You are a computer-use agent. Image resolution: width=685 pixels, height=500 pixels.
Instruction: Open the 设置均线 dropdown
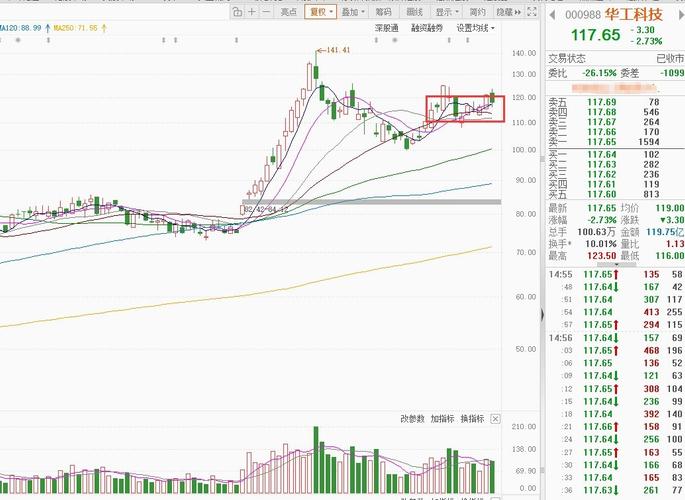[476, 28]
